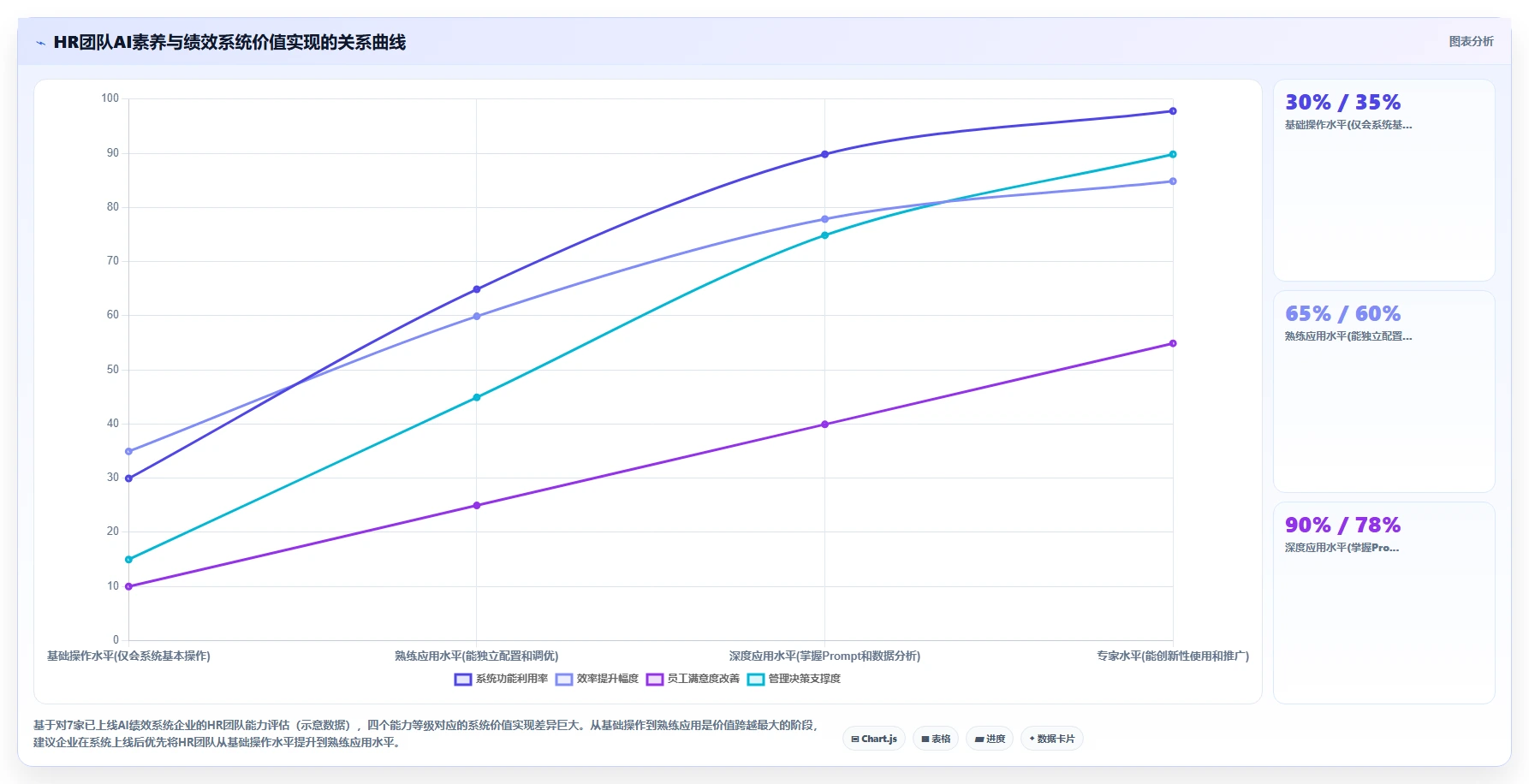This screenshot has height=784, width=1529.
Task: Click the 表格 tag pill
Action: [x=936, y=739]
